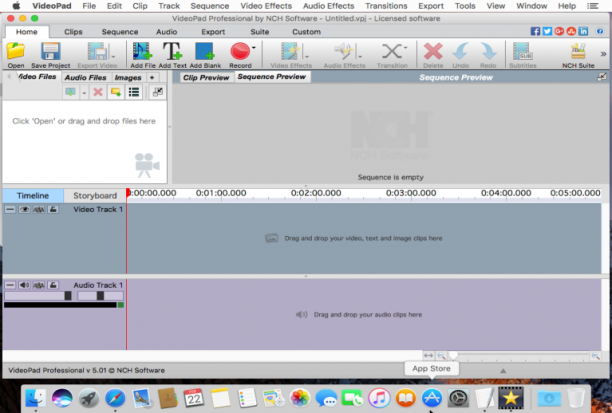Mute Audio Track 1 speaker button

[x=24, y=285]
